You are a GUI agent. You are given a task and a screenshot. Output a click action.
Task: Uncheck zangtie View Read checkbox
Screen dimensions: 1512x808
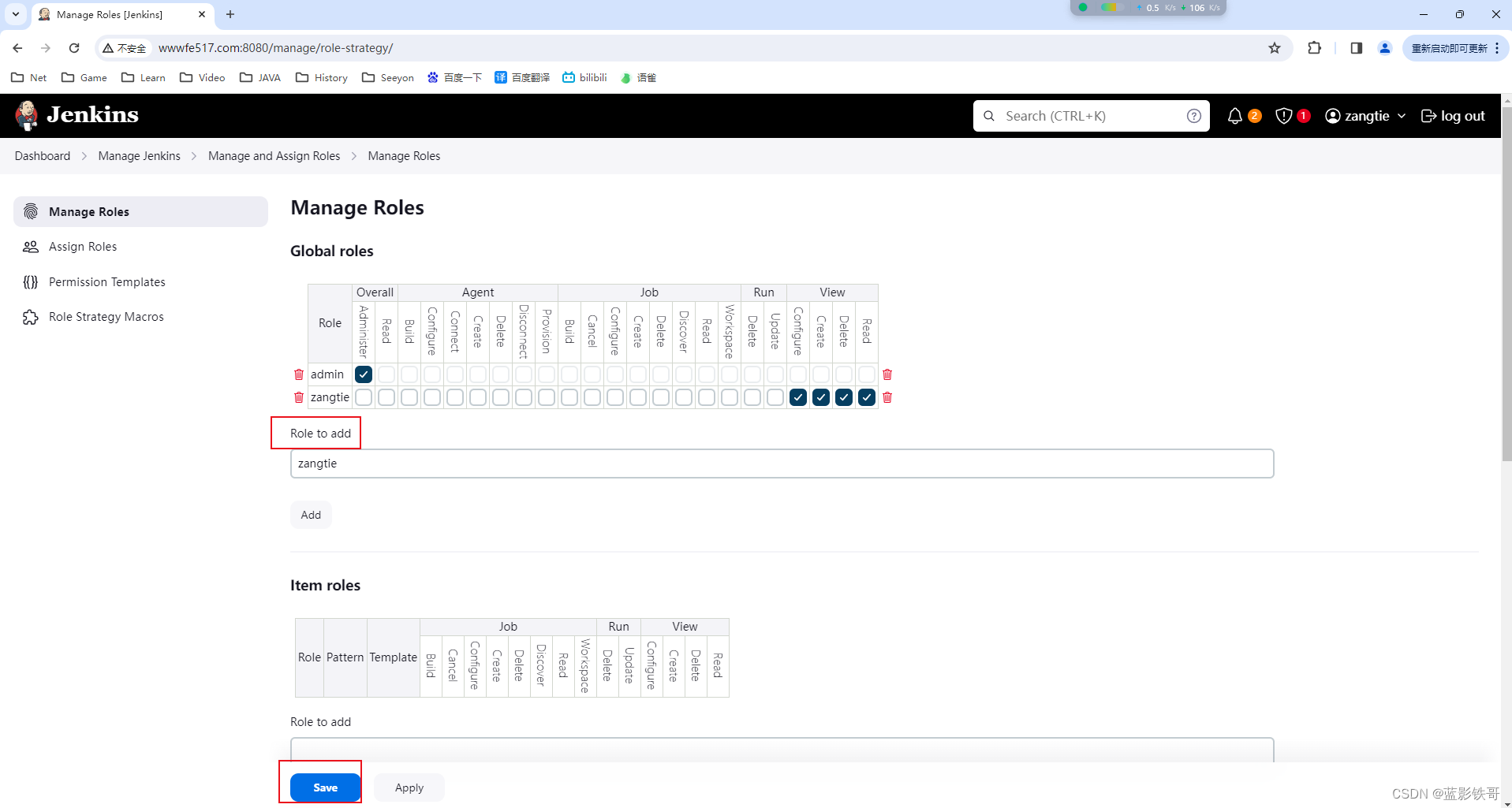[x=867, y=397]
